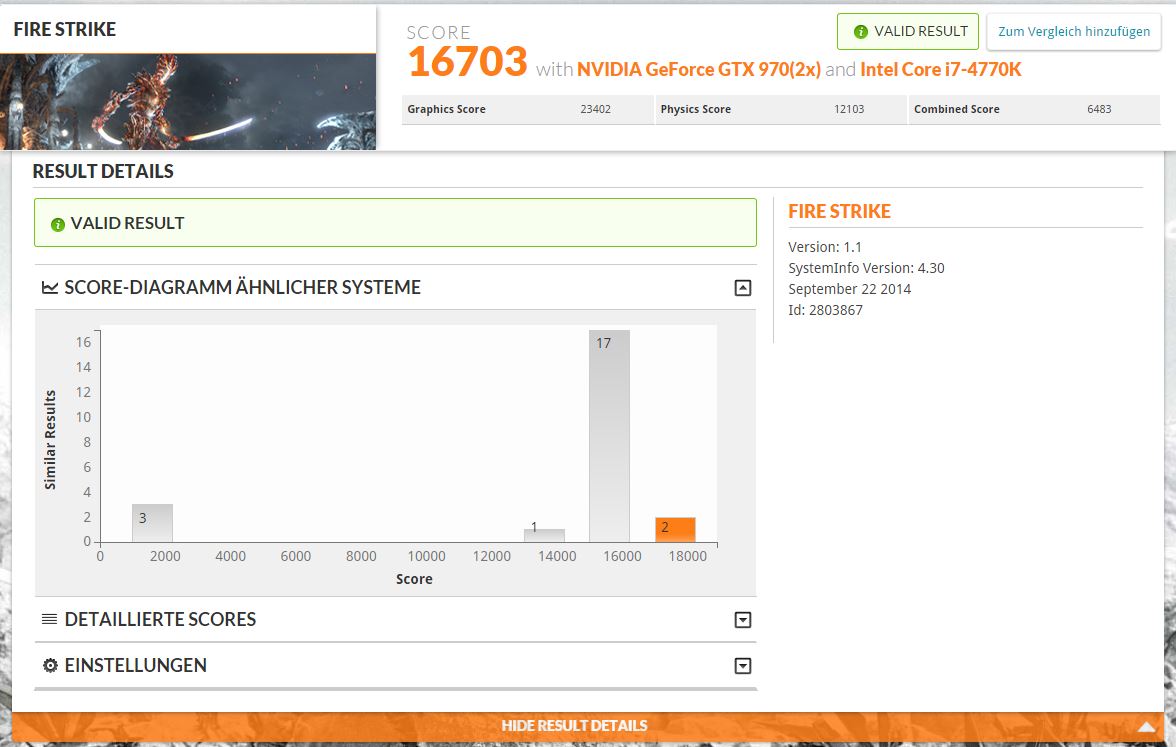Viewport: 1176px width, 747px height.
Task: Click the 16000 tick label on chart axis
Action: (x=622, y=556)
